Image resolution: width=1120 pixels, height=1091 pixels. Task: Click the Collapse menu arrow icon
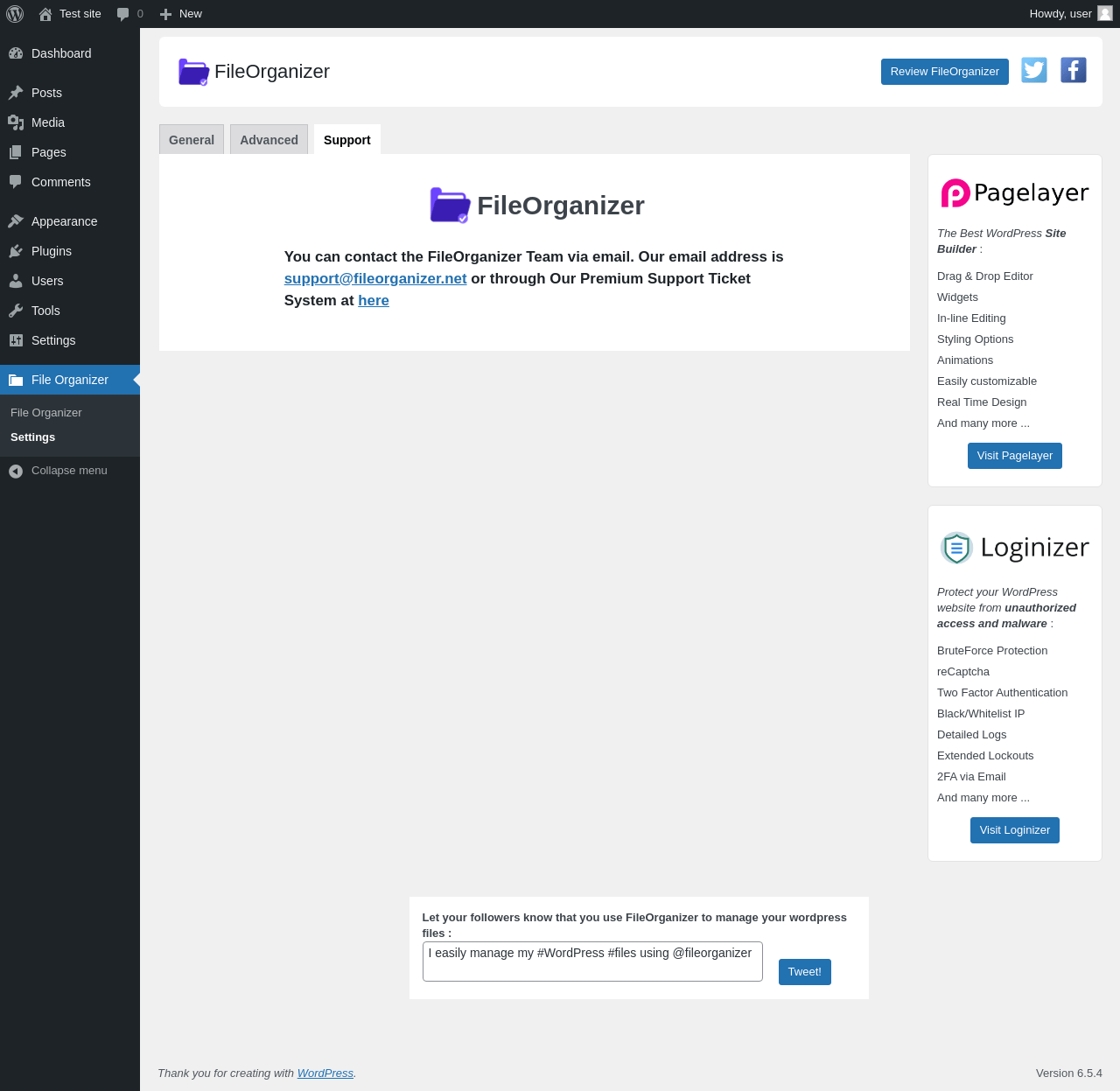point(16,471)
